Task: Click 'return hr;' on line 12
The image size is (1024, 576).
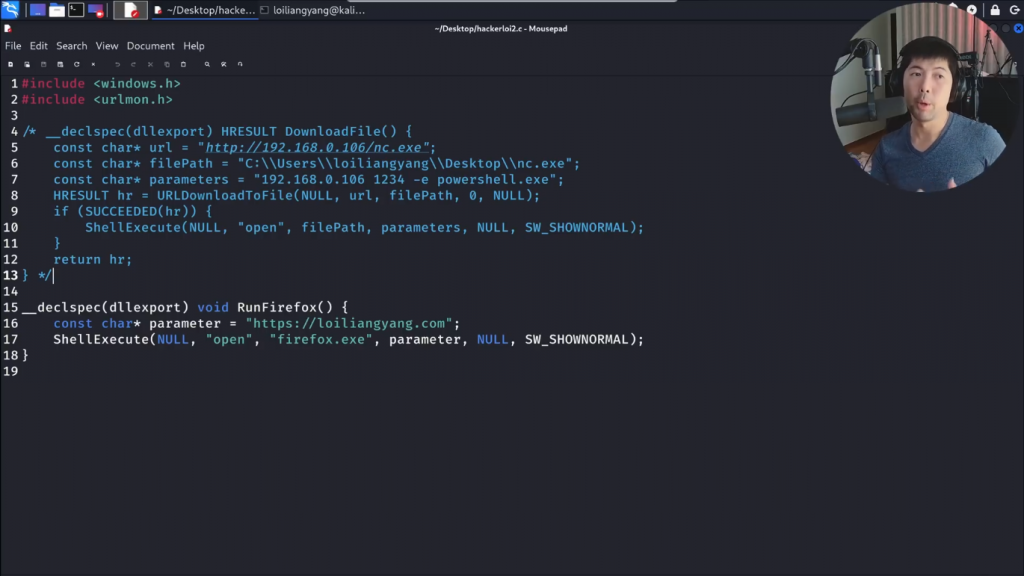Action: click(93, 260)
